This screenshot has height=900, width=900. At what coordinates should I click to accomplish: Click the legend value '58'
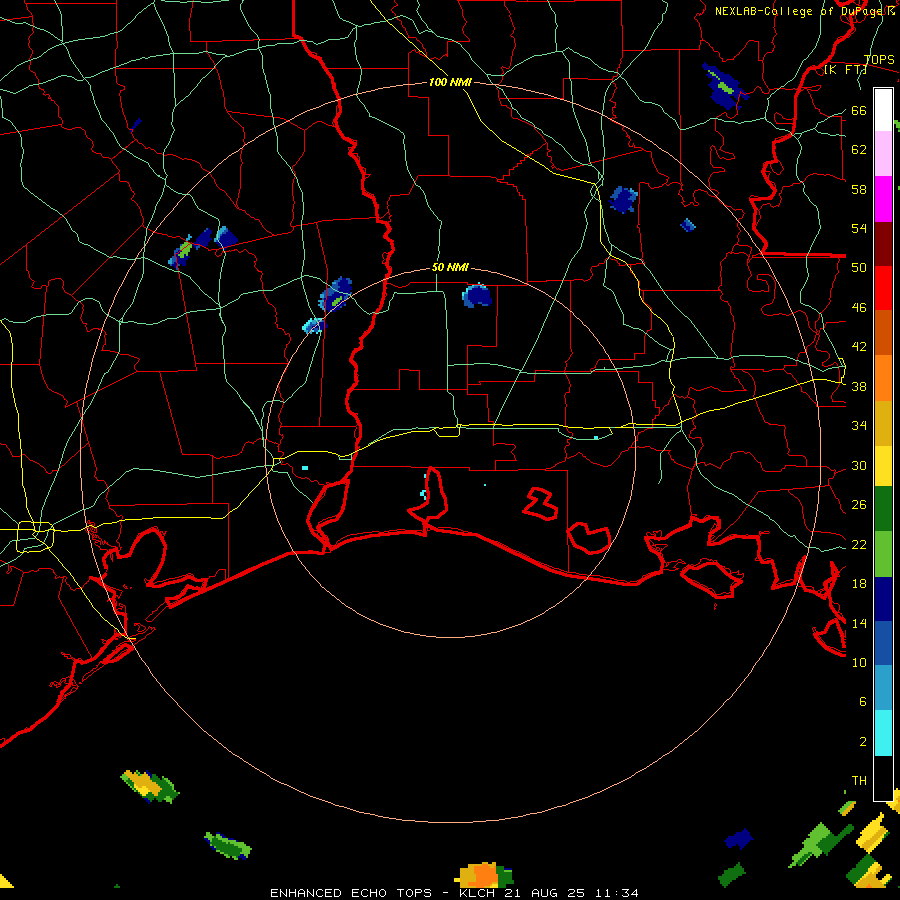(x=859, y=189)
